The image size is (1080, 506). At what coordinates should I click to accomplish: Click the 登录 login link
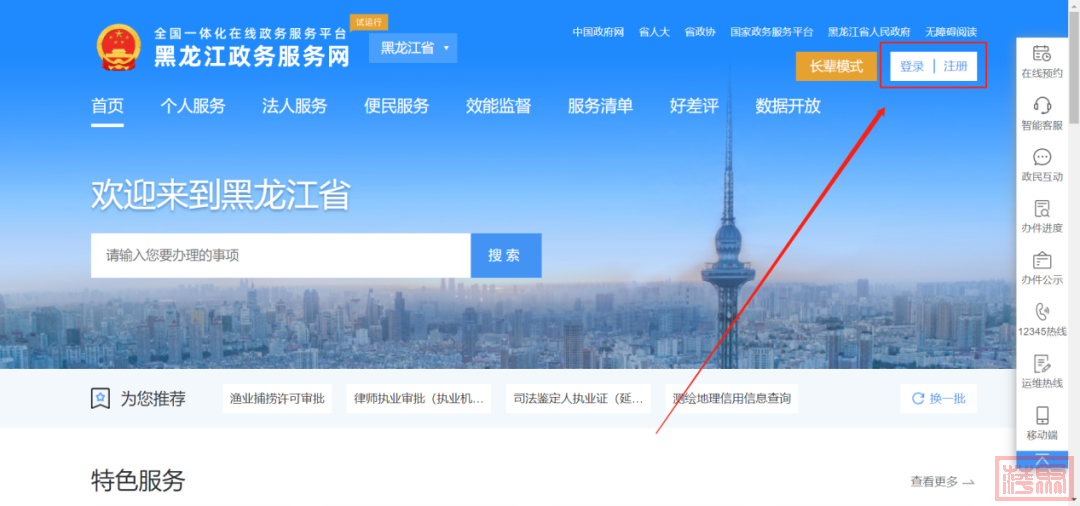pos(912,67)
